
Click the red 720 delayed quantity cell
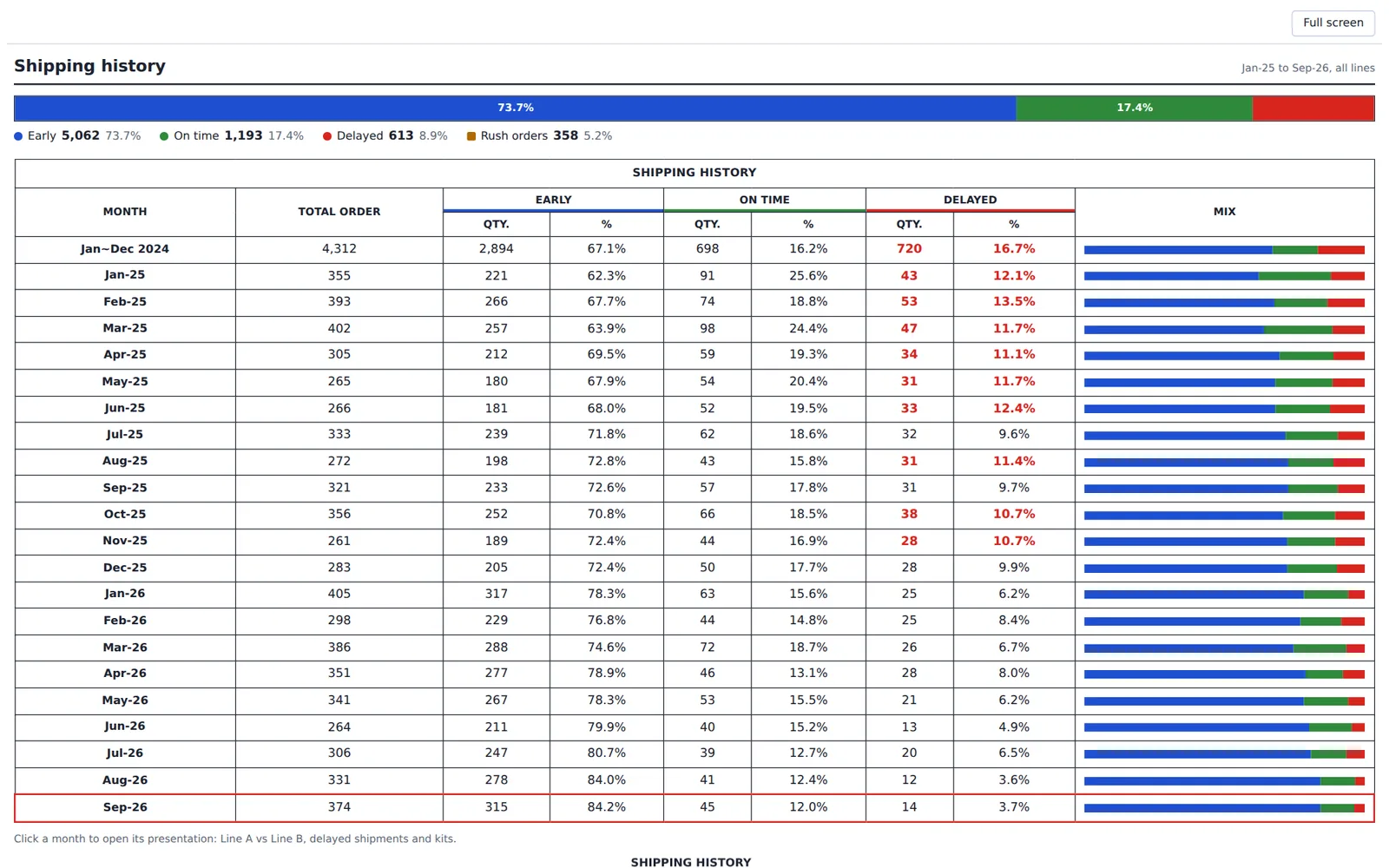tap(909, 249)
